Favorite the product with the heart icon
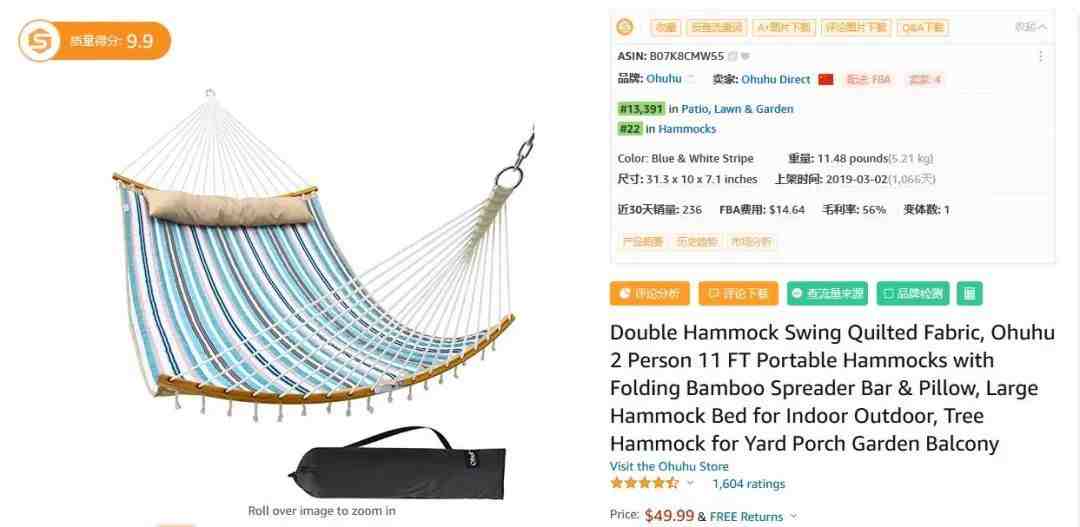Screen dimensions: 1080x527 click(745, 56)
